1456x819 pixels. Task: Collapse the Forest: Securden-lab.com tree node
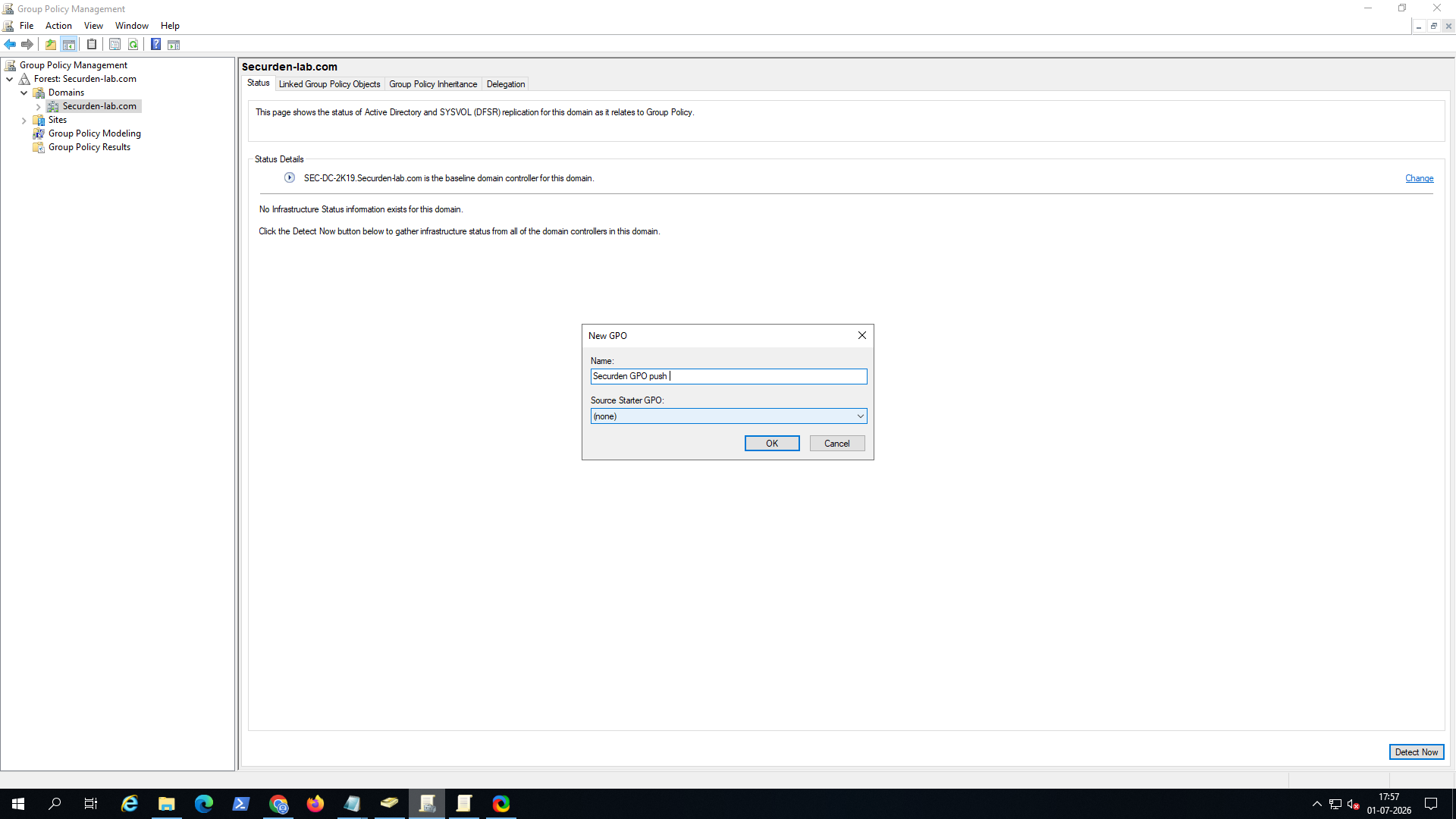pos(10,79)
